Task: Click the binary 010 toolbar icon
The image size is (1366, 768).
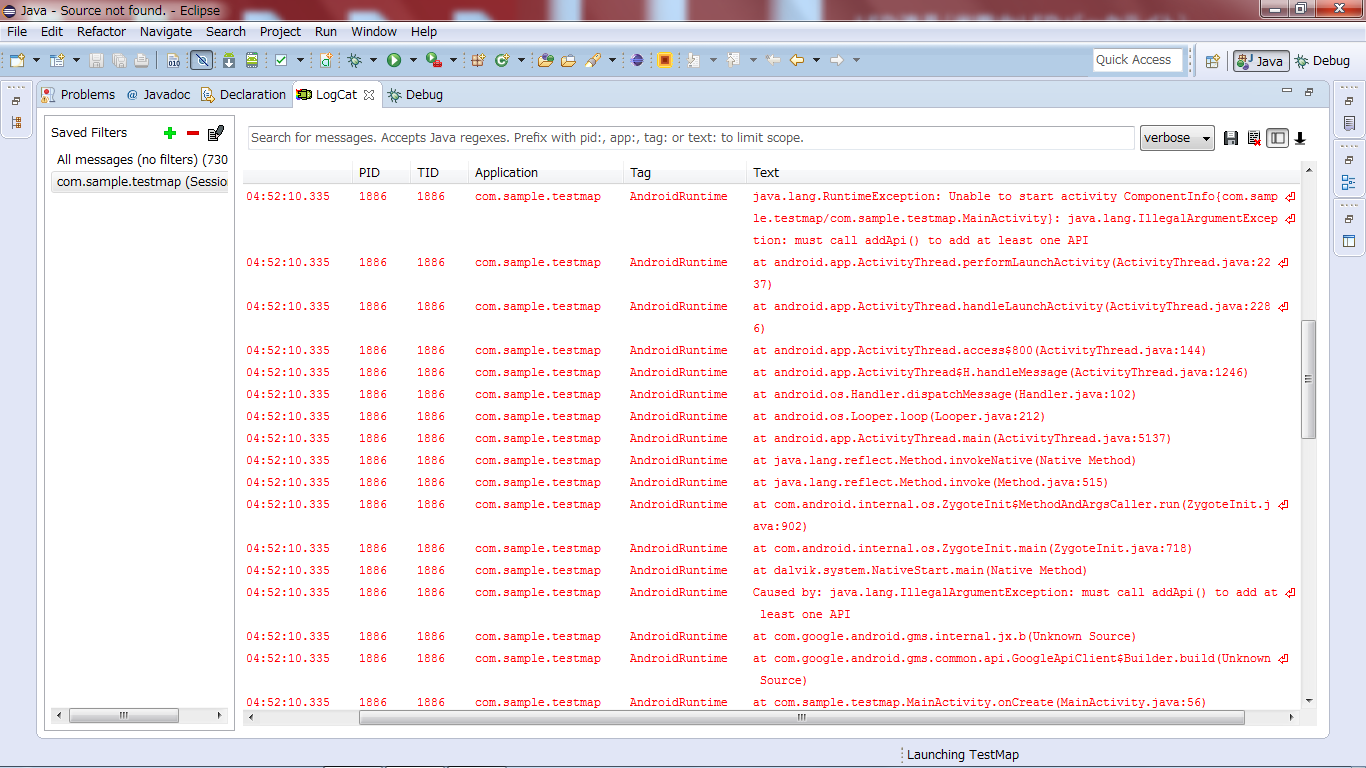Action: click(174, 60)
